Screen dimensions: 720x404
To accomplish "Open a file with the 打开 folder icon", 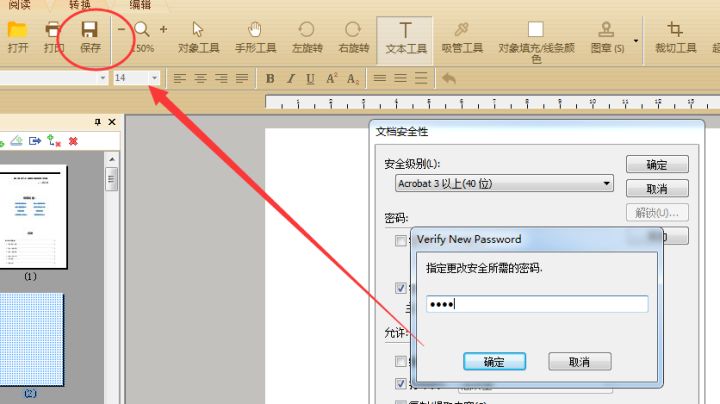I will (x=17, y=30).
